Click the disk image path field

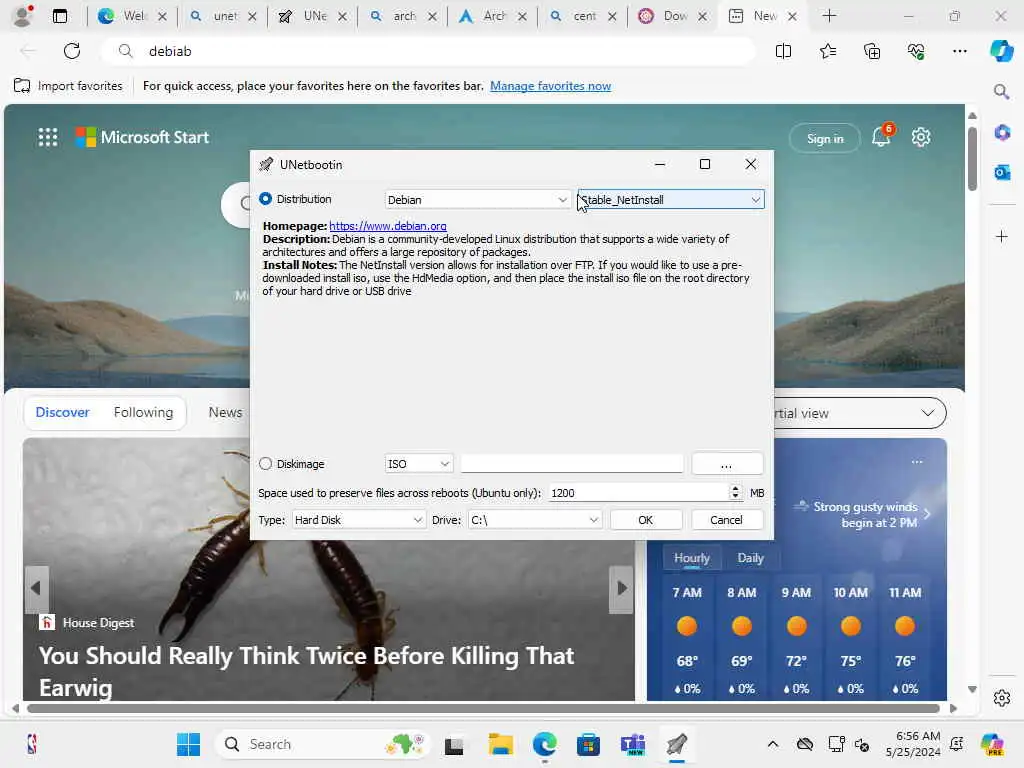tap(572, 464)
